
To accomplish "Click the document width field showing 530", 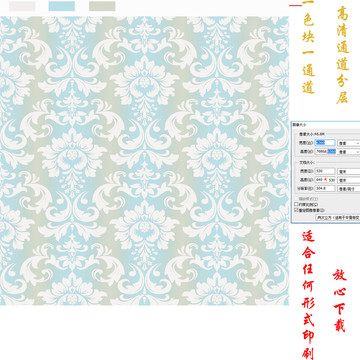I will (x=325, y=171).
